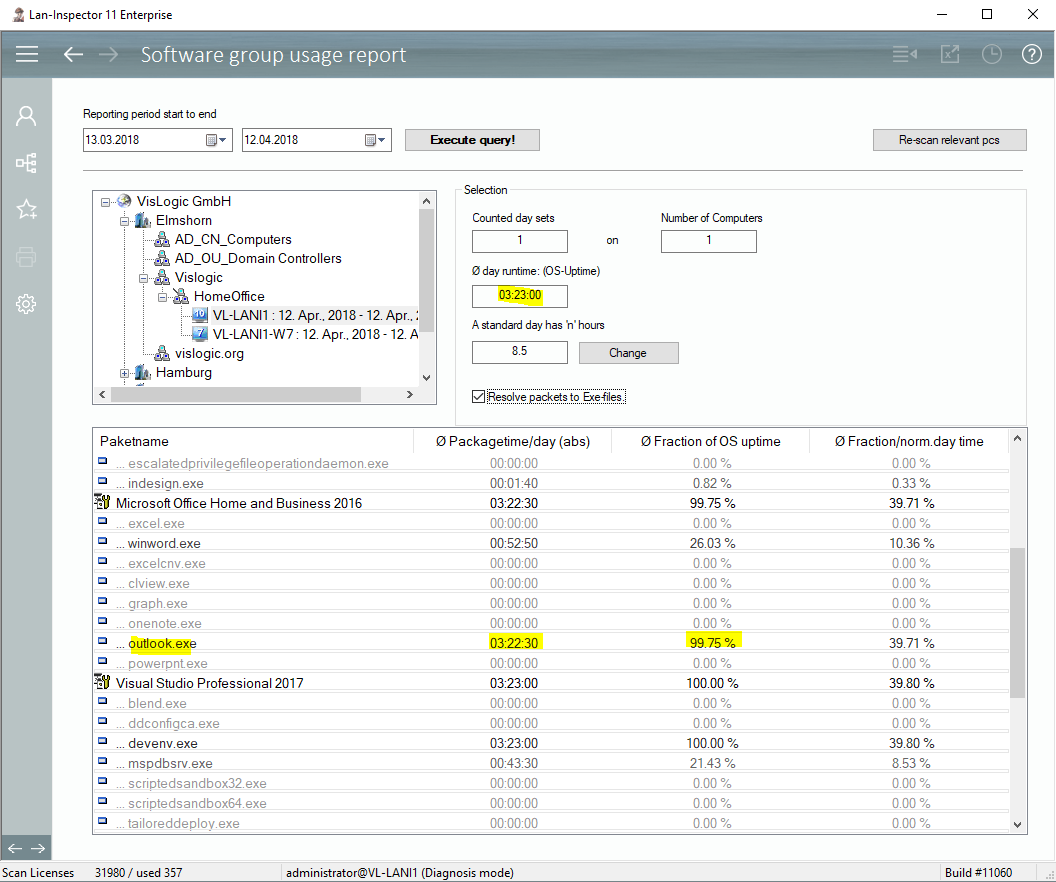1056x882 pixels.
Task: Click the Re-scan relevant pcs button
Action: tap(949, 140)
